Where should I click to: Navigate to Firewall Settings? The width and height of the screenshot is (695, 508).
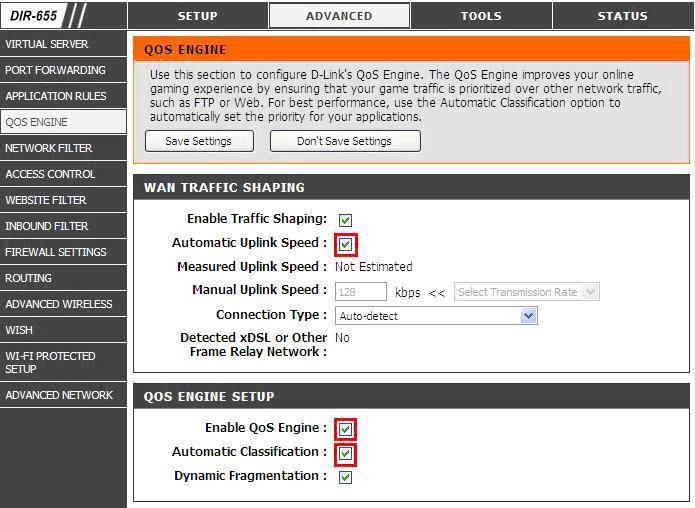click(x=63, y=252)
